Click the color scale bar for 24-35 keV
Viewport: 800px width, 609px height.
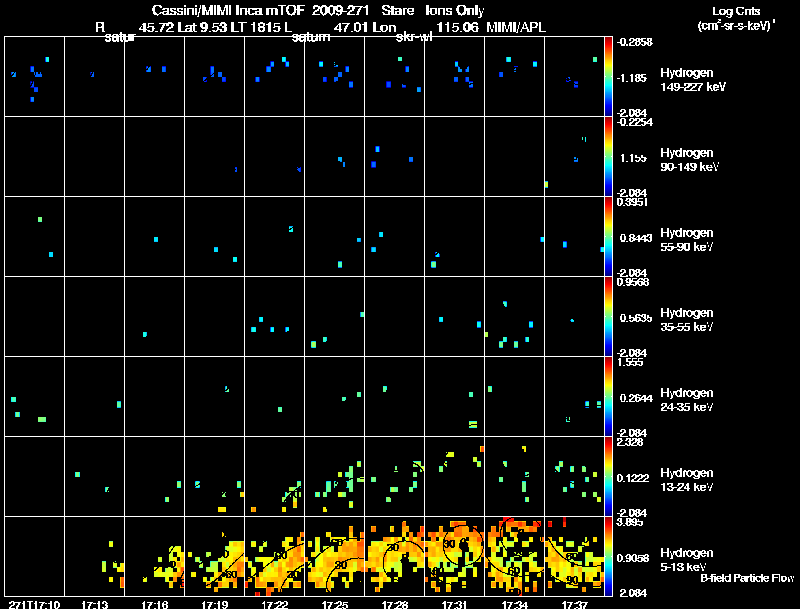click(x=608, y=396)
